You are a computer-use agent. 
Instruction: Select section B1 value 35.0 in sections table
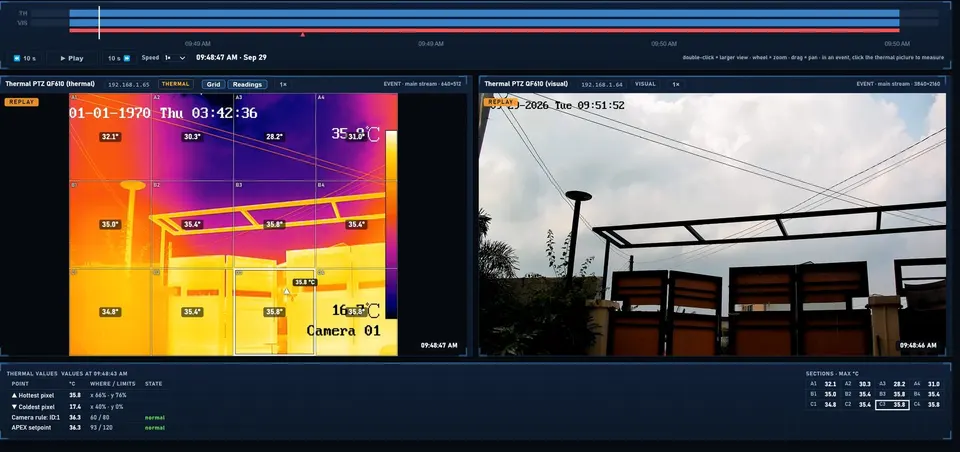click(x=822, y=394)
